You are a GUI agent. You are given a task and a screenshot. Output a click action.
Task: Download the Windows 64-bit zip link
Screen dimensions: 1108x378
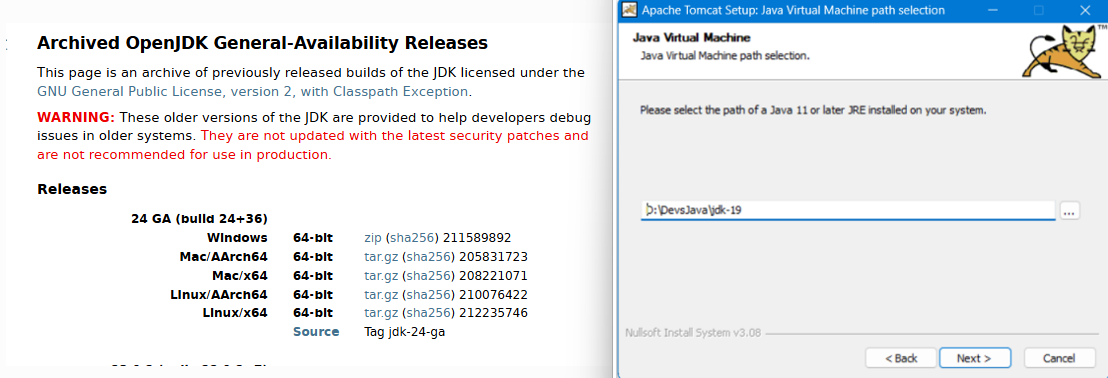[372, 238]
